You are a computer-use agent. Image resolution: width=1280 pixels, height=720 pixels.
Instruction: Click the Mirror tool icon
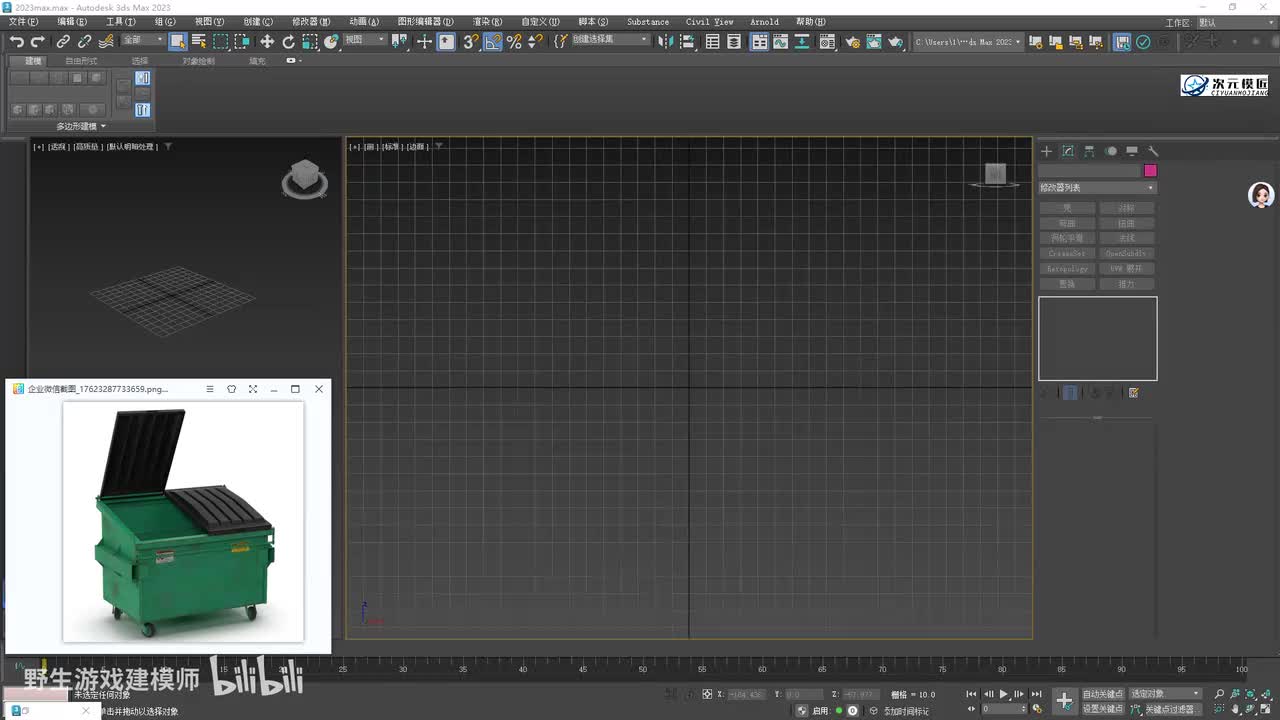point(665,41)
